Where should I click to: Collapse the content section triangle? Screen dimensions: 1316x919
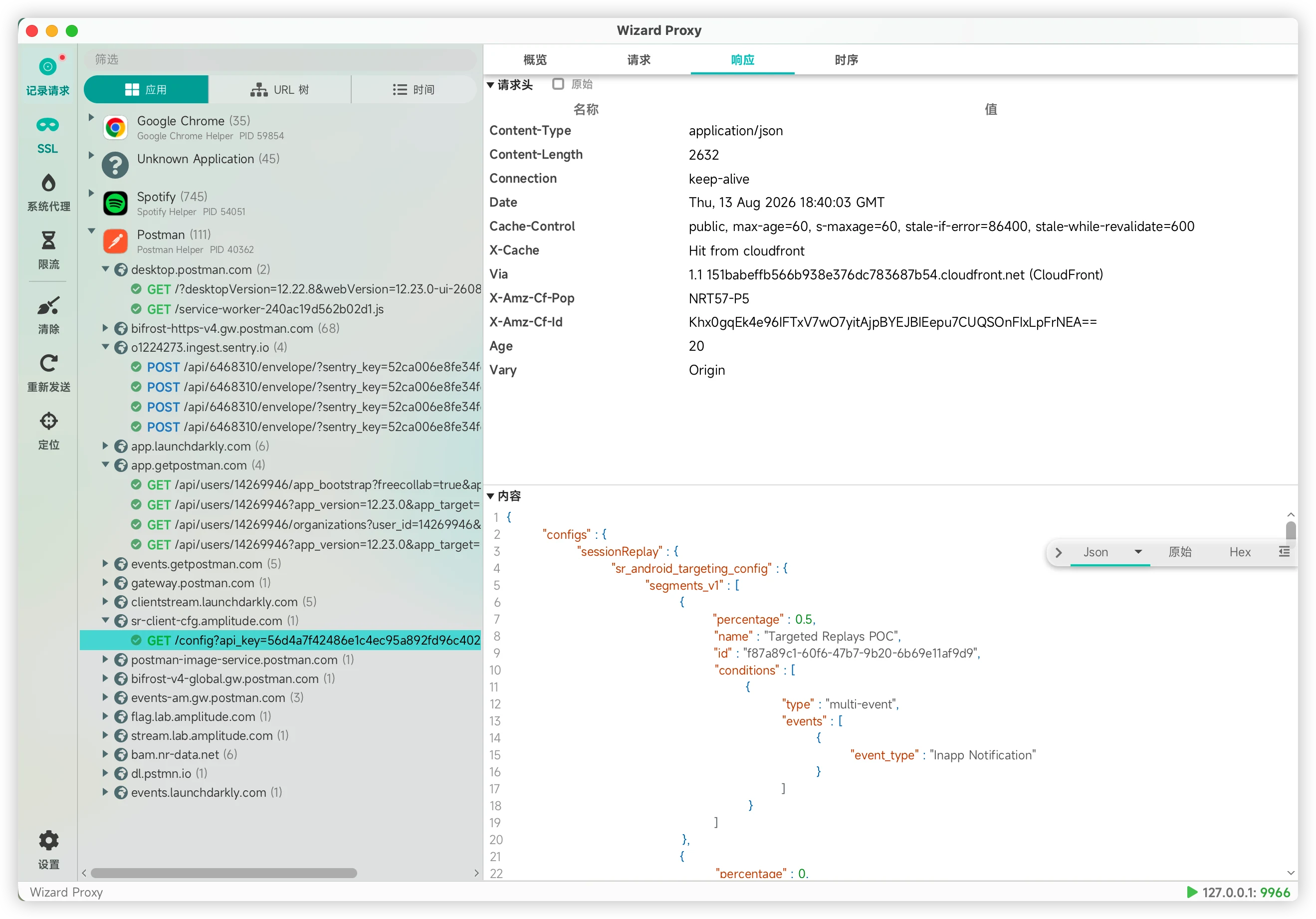(491, 496)
